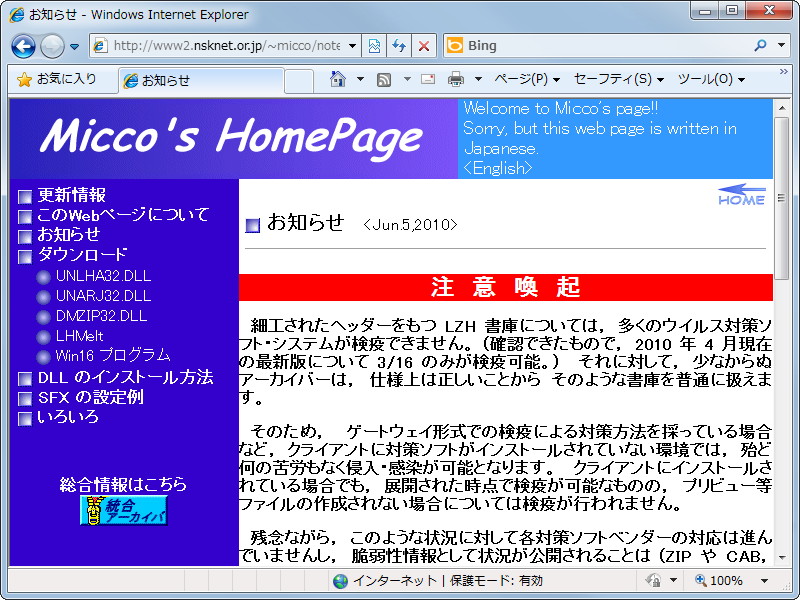
Task: Open the address bar history dropdown
Action: coord(353,46)
